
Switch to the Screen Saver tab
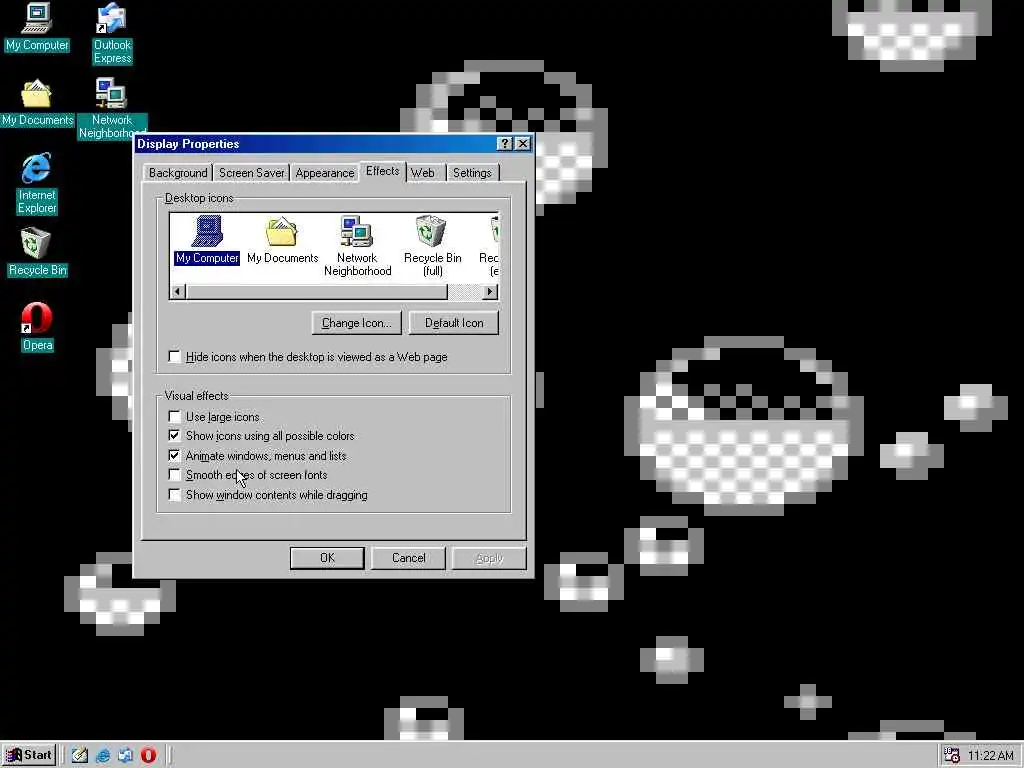pyautogui.click(x=251, y=173)
